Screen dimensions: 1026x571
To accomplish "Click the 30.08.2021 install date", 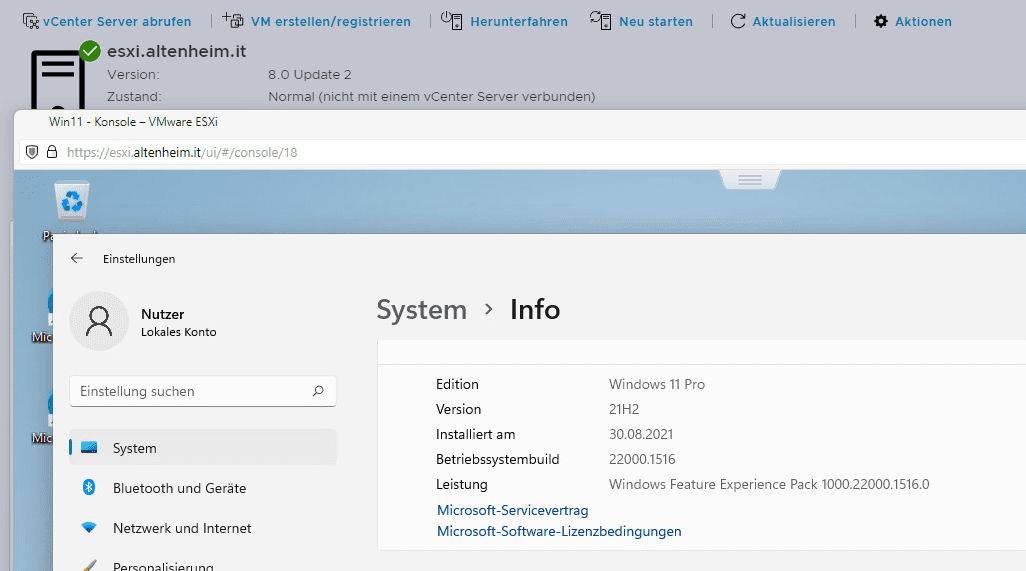I will click(641, 434).
